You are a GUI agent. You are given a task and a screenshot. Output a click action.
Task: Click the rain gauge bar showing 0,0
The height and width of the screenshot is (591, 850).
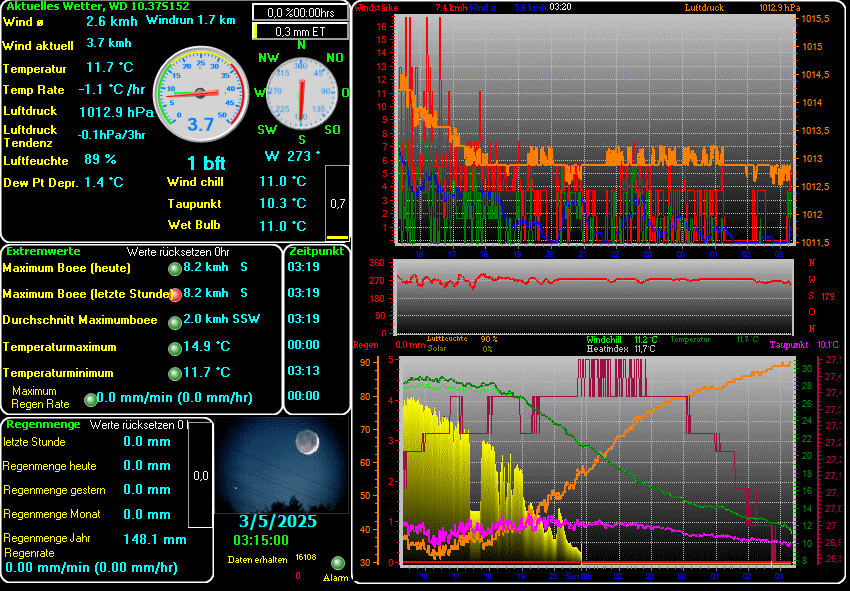pyautogui.click(x=200, y=474)
